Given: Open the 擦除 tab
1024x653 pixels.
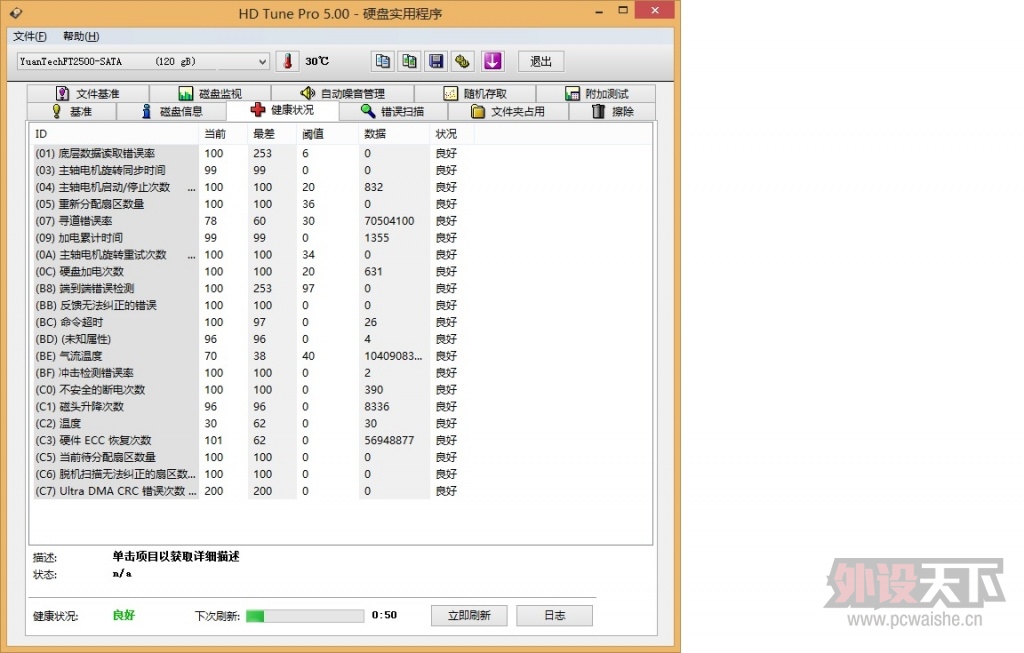Looking at the screenshot, I should coord(613,112).
